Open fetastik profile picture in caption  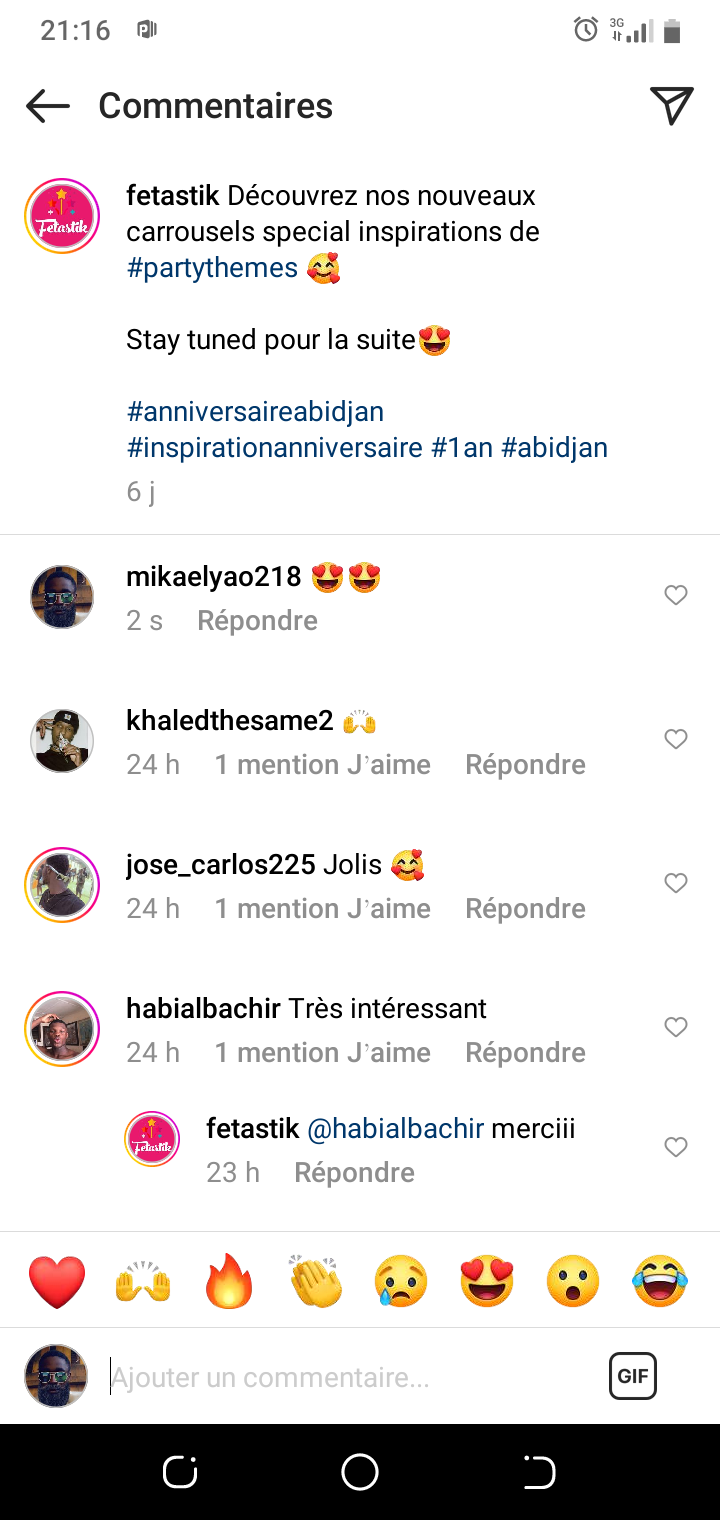[61, 216]
